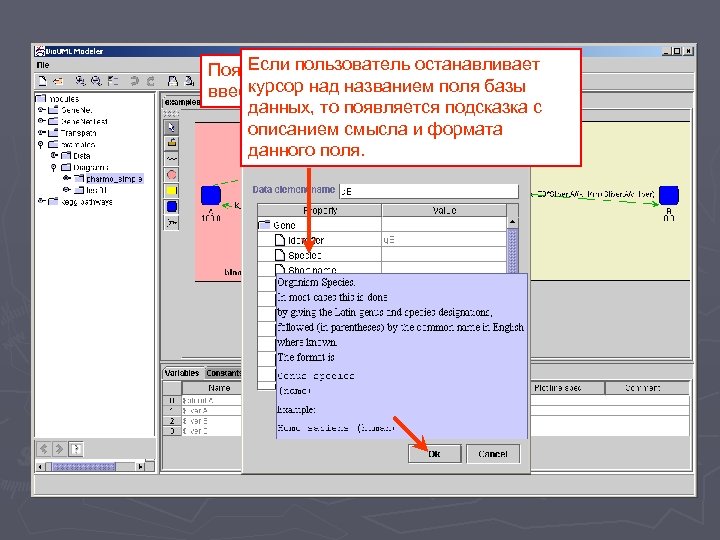Click the Undo toolbar icon
The image size is (720, 540).
[134, 81]
